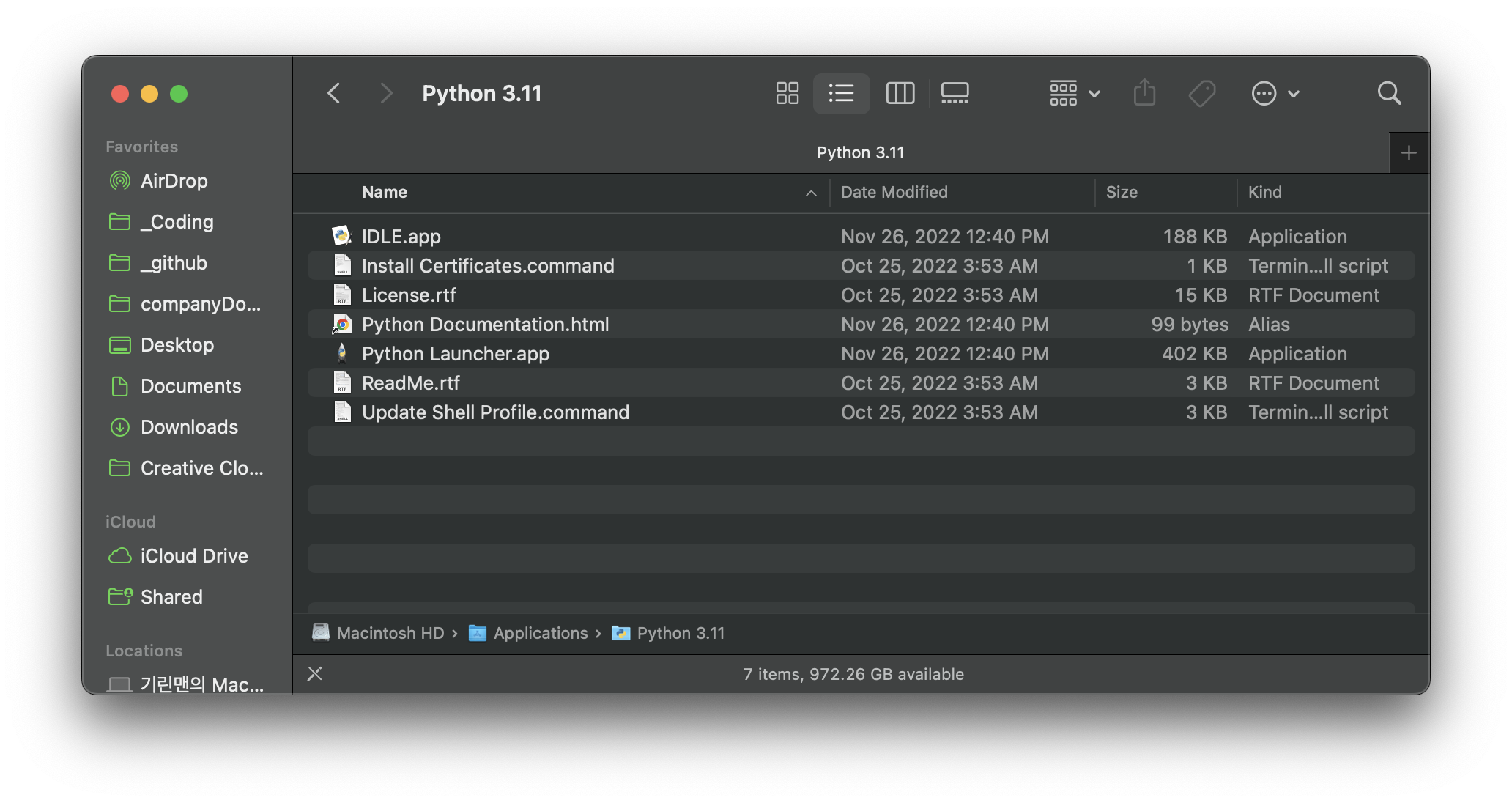The width and height of the screenshot is (1512, 803).
Task: Click the Edit Tags icon
Action: (x=1201, y=93)
